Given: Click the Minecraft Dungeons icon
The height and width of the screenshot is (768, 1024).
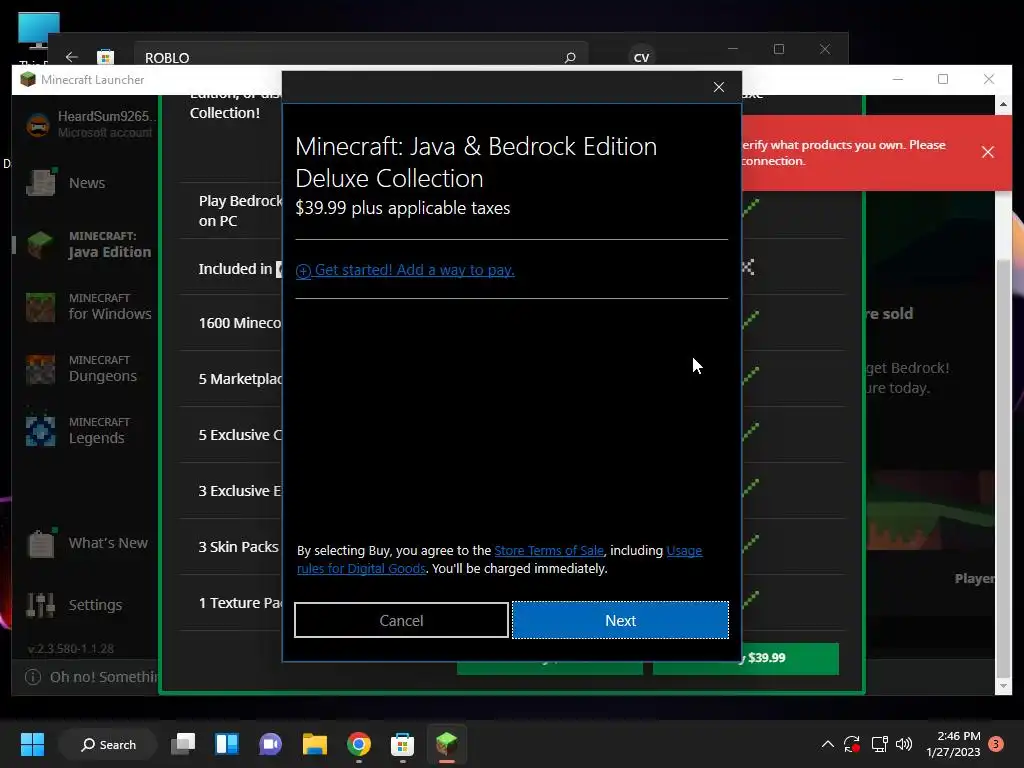Looking at the screenshot, I should [40, 369].
